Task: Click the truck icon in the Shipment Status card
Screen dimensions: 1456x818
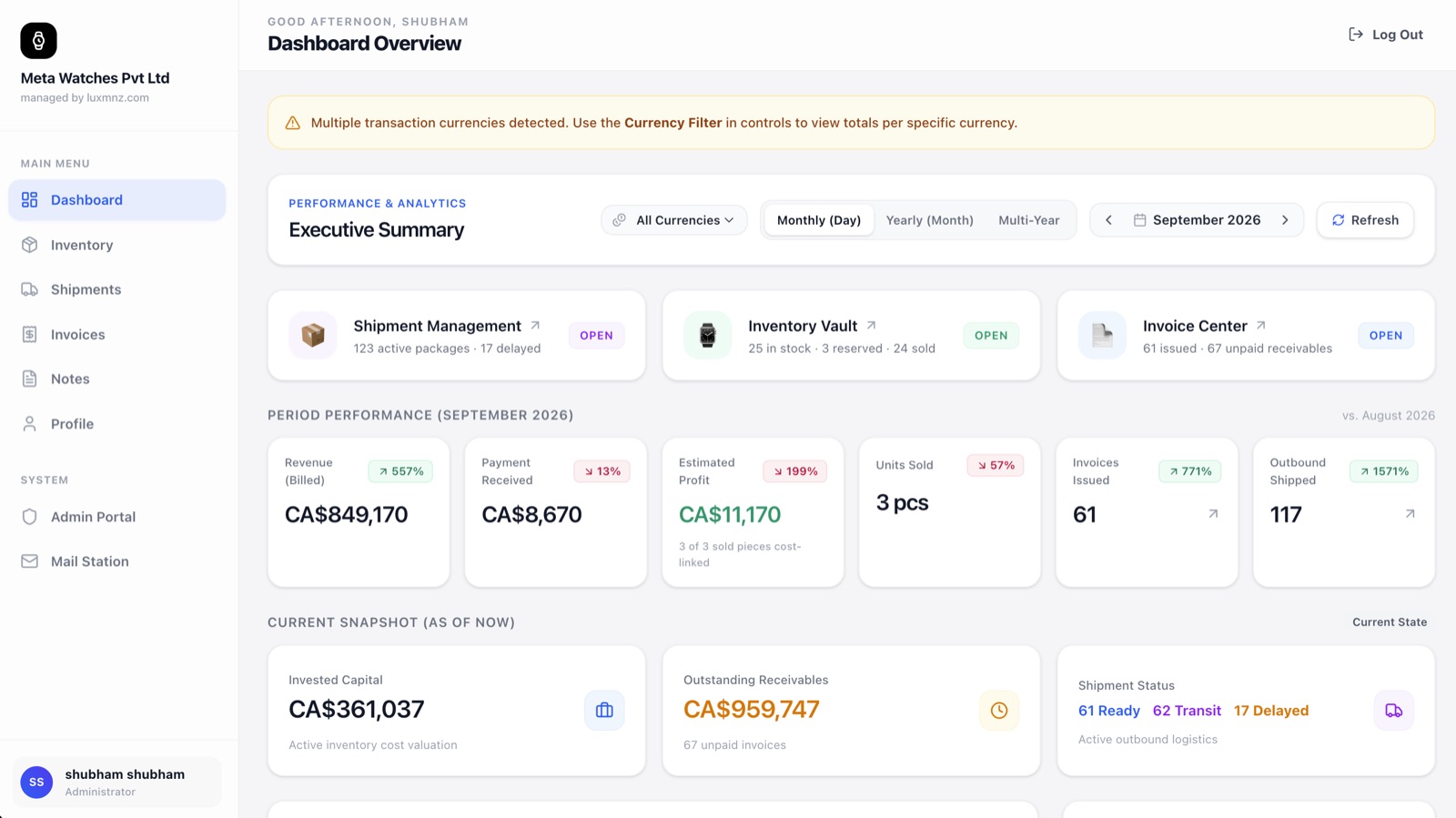Action: tap(1393, 711)
